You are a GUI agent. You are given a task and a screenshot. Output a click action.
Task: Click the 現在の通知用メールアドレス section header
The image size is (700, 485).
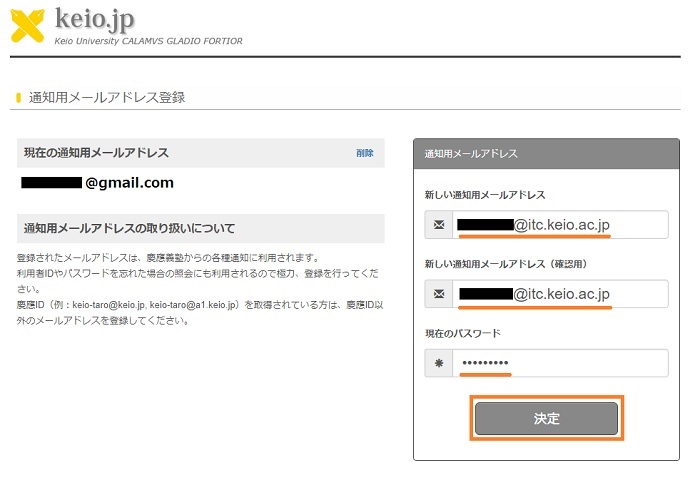tap(96, 153)
